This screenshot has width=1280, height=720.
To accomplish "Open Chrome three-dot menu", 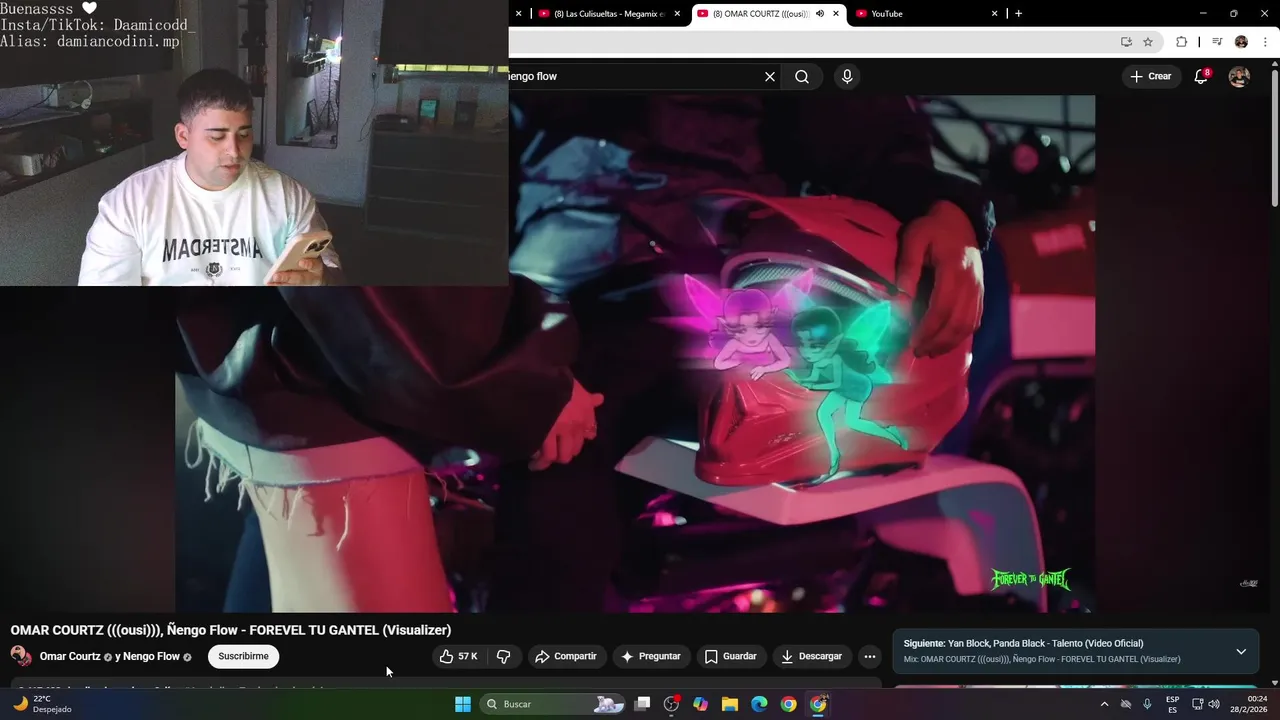I will coord(1266,42).
